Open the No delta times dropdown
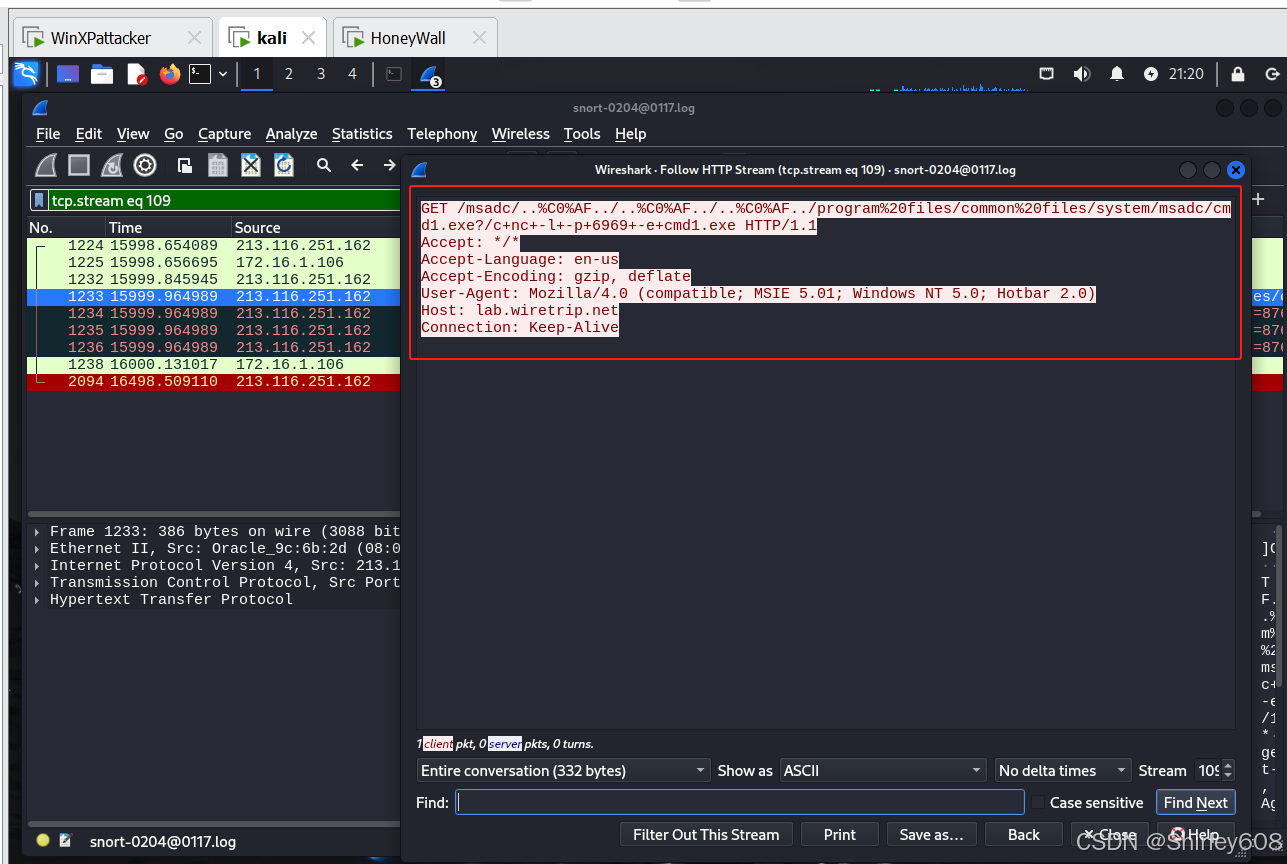This screenshot has height=864, width=1287. pos(1063,771)
